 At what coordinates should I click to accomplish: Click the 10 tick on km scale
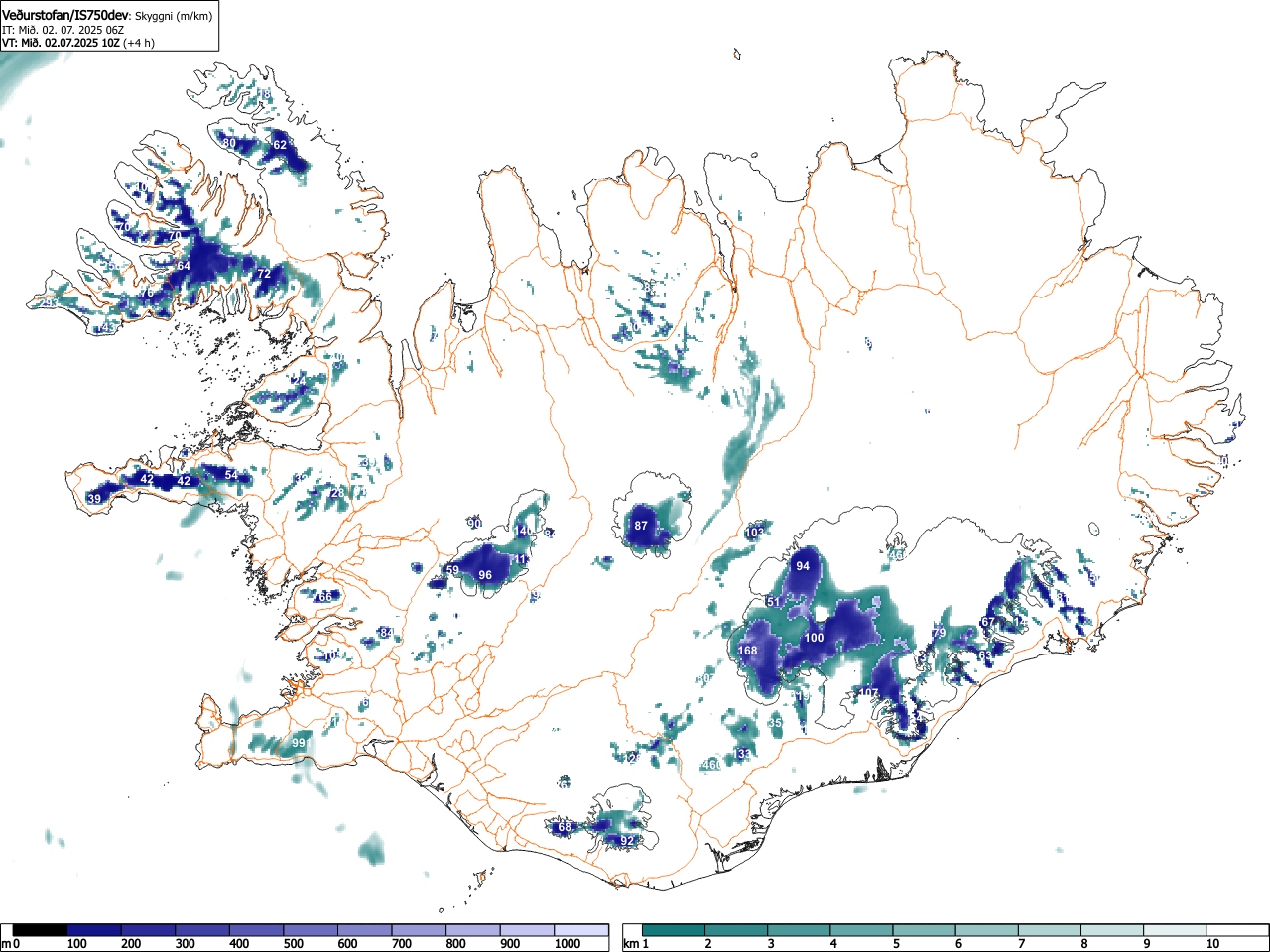[x=1212, y=944]
